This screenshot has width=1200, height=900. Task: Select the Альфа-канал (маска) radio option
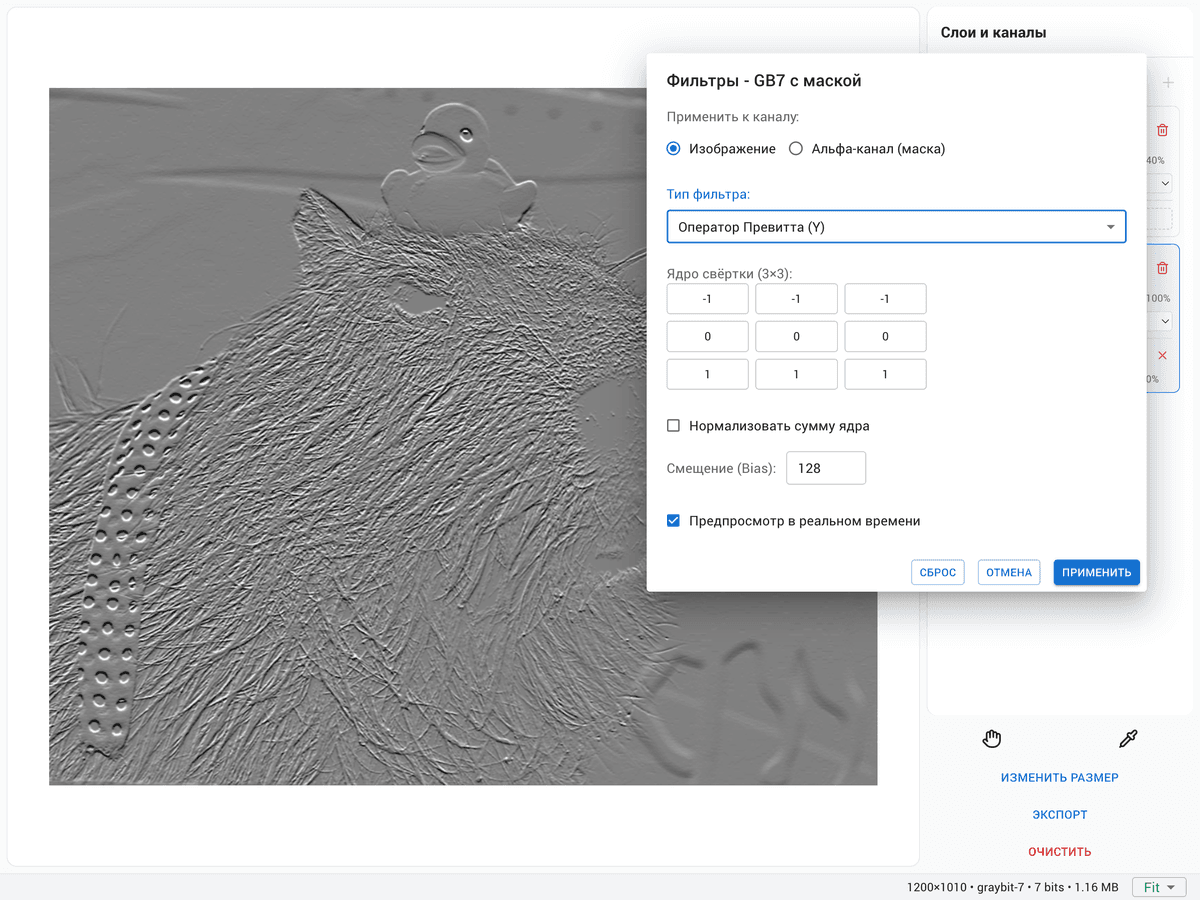click(x=796, y=149)
